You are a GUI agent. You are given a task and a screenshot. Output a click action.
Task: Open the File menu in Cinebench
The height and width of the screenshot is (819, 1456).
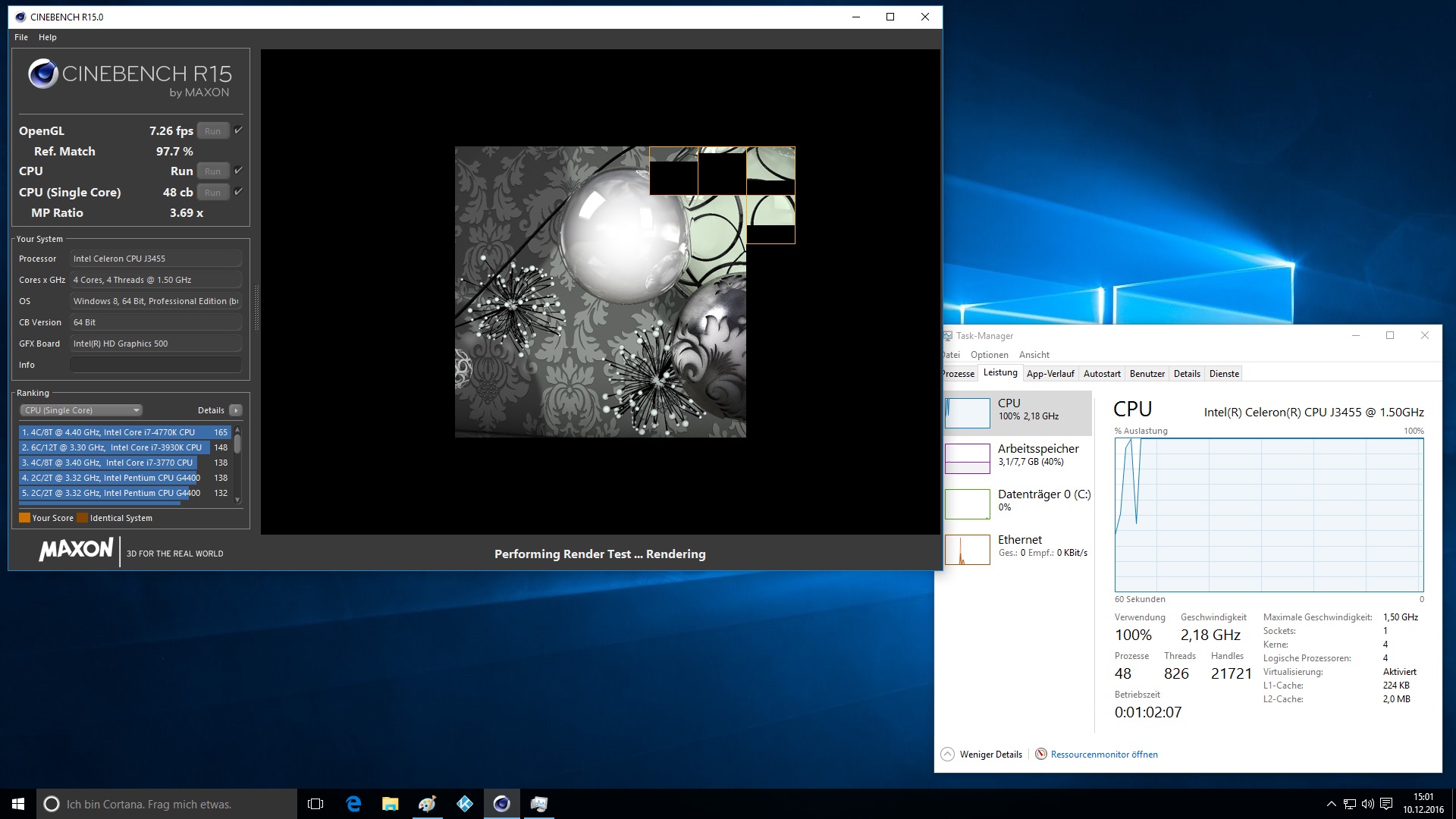point(21,37)
